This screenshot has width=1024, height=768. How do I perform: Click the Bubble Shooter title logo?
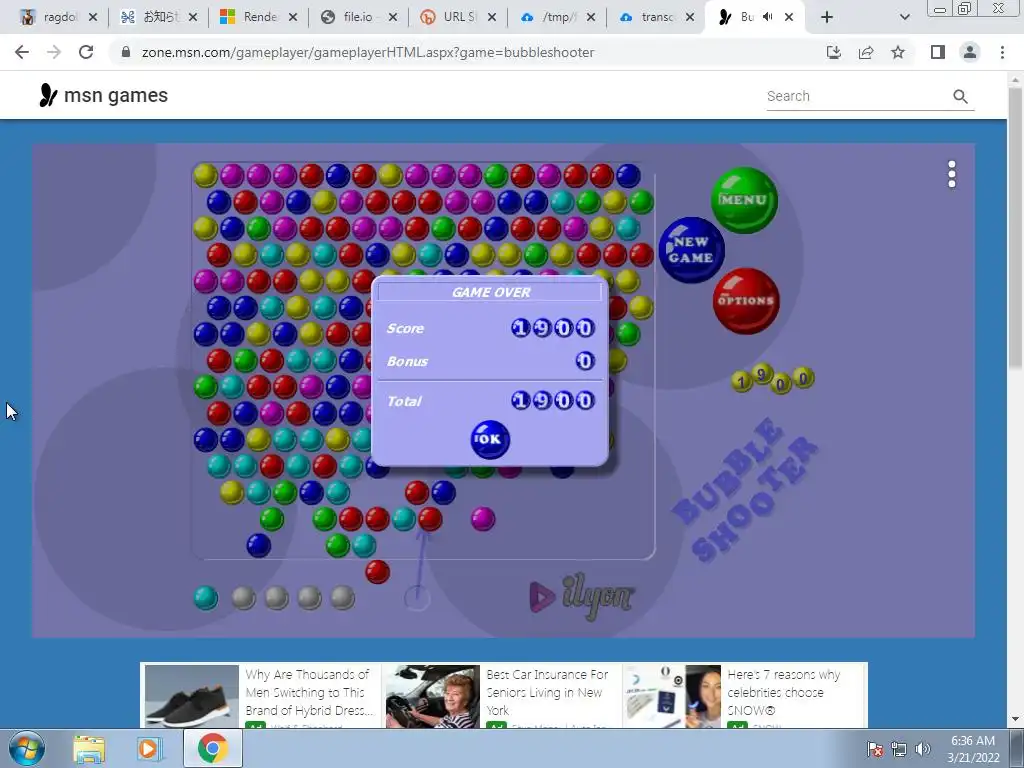[746, 491]
